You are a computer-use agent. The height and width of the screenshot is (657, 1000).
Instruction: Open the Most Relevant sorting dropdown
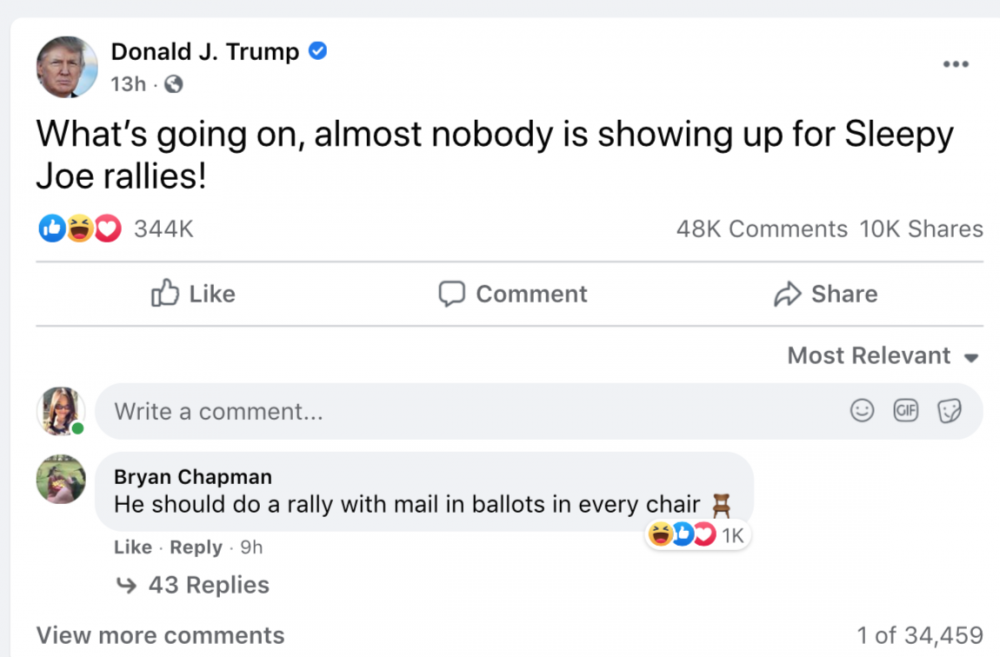pyautogui.click(x=882, y=356)
